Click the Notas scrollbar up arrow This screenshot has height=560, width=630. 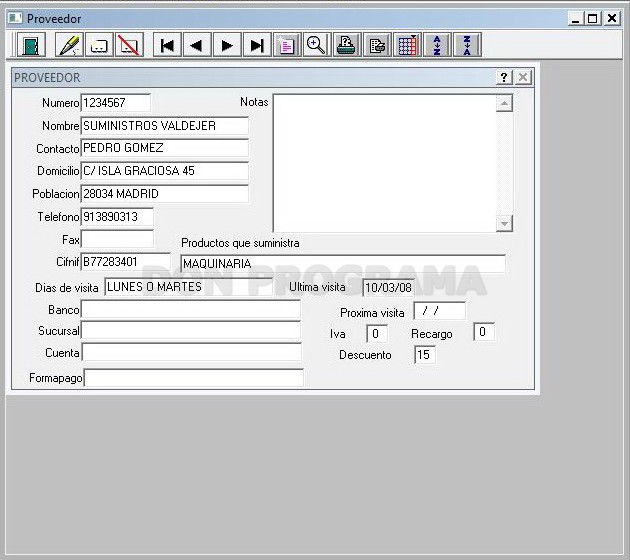[504, 103]
